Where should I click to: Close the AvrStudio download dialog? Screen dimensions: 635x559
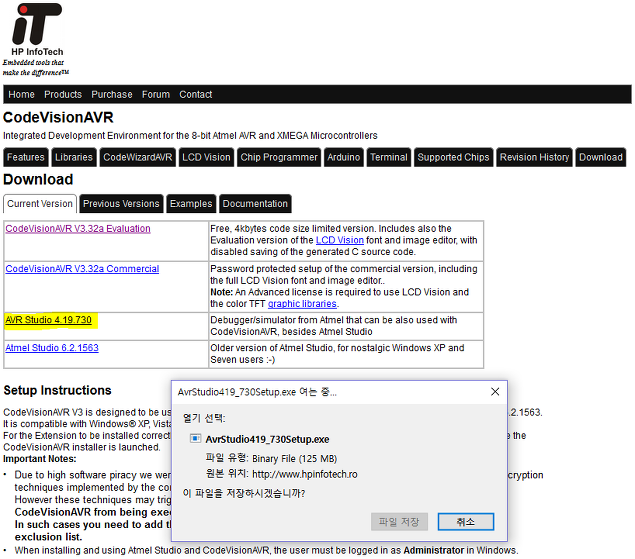click(x=494, y=391)
